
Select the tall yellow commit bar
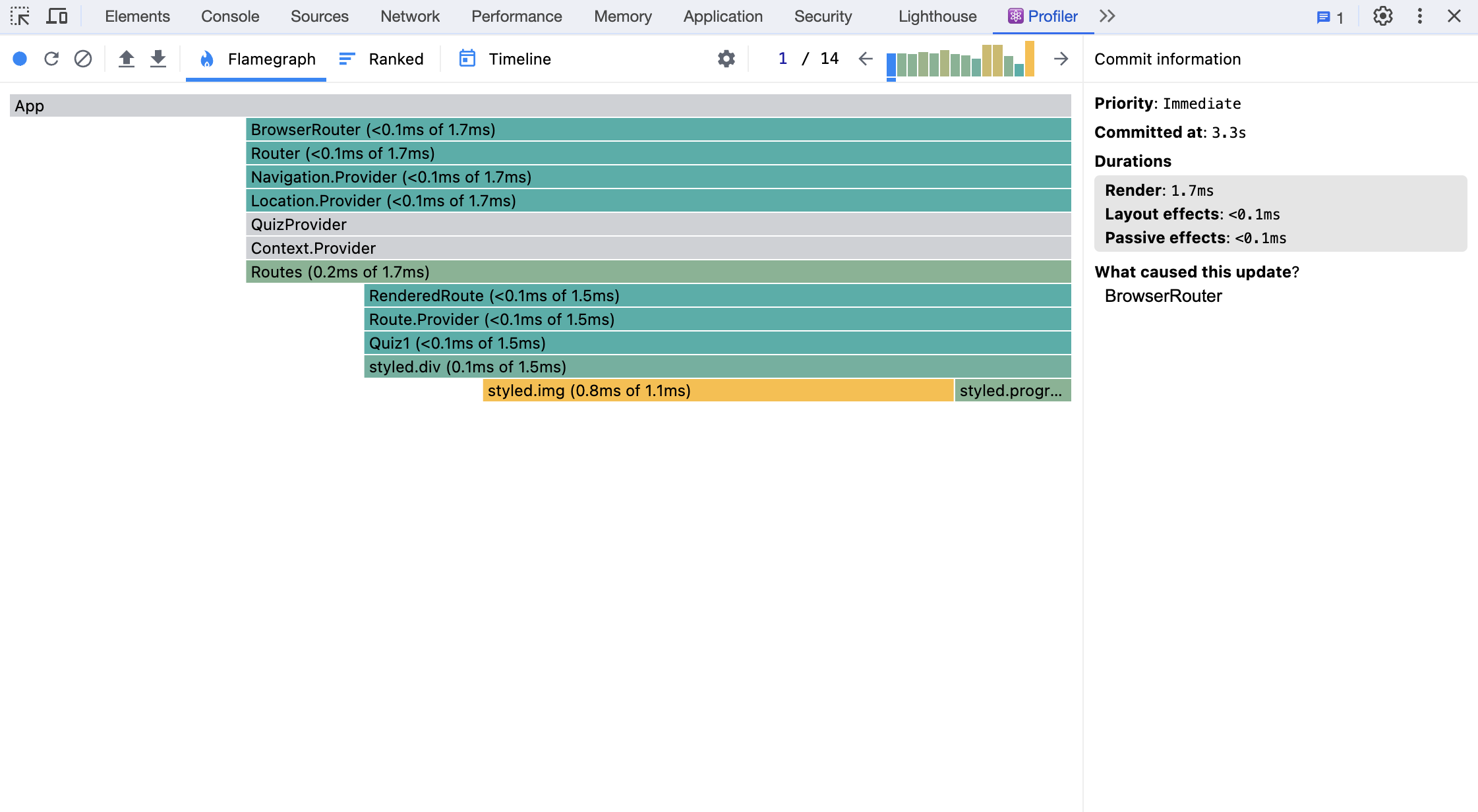tap(1029, 59)
